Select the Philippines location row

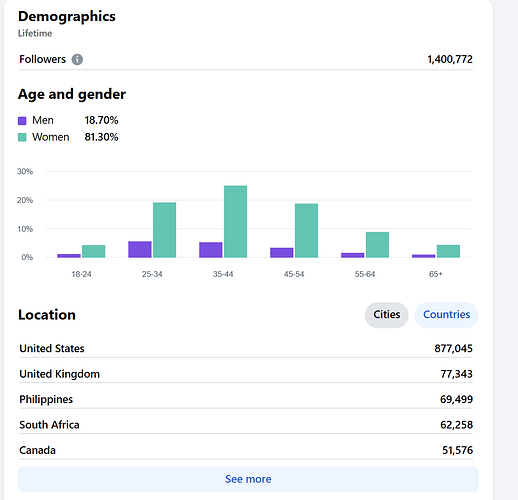tap(246, 399)
